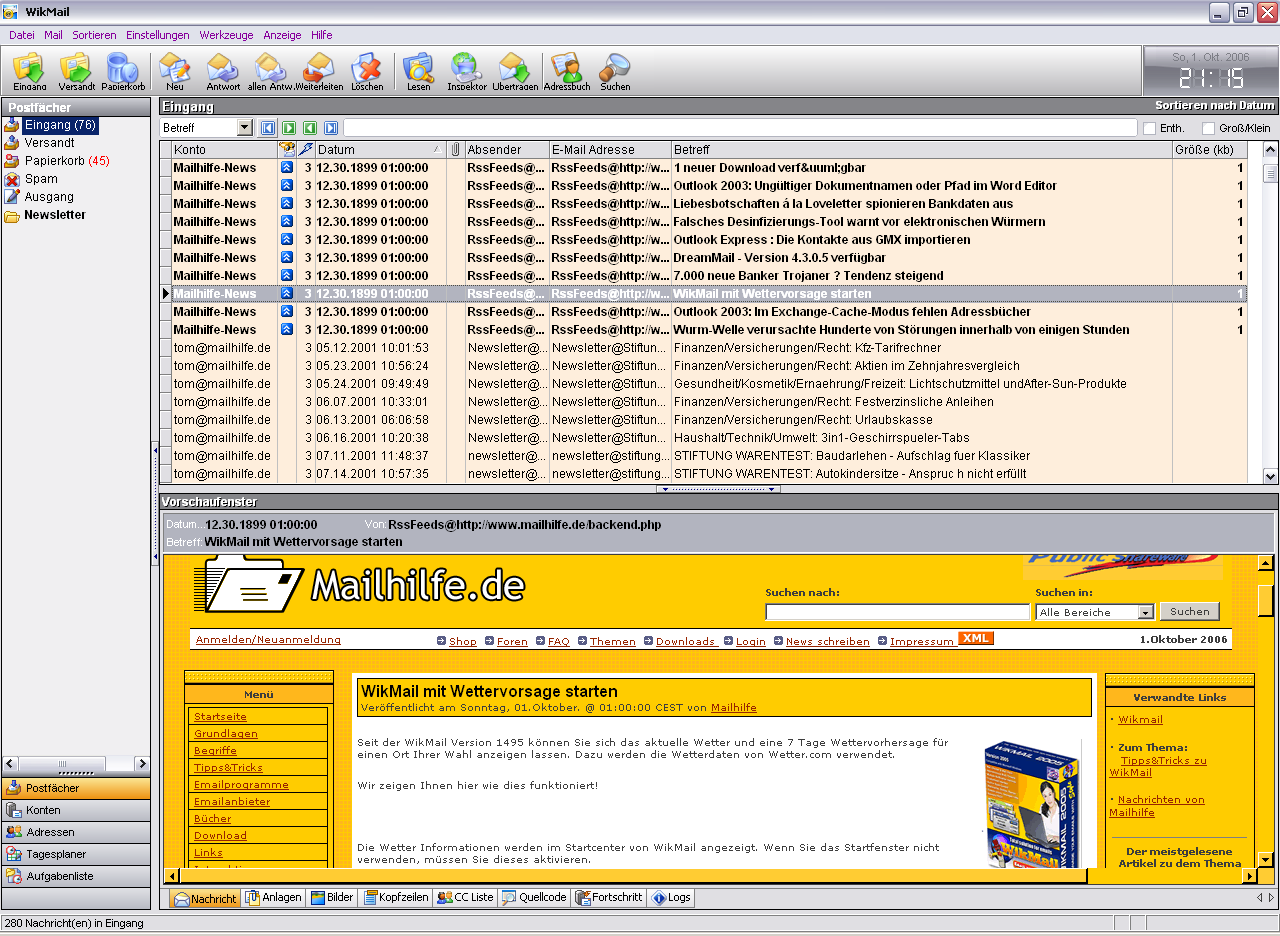Viewport: 1280px width, 936px height.
Task: Open the Adressen sidebar panel
Action: pos(75,832)
